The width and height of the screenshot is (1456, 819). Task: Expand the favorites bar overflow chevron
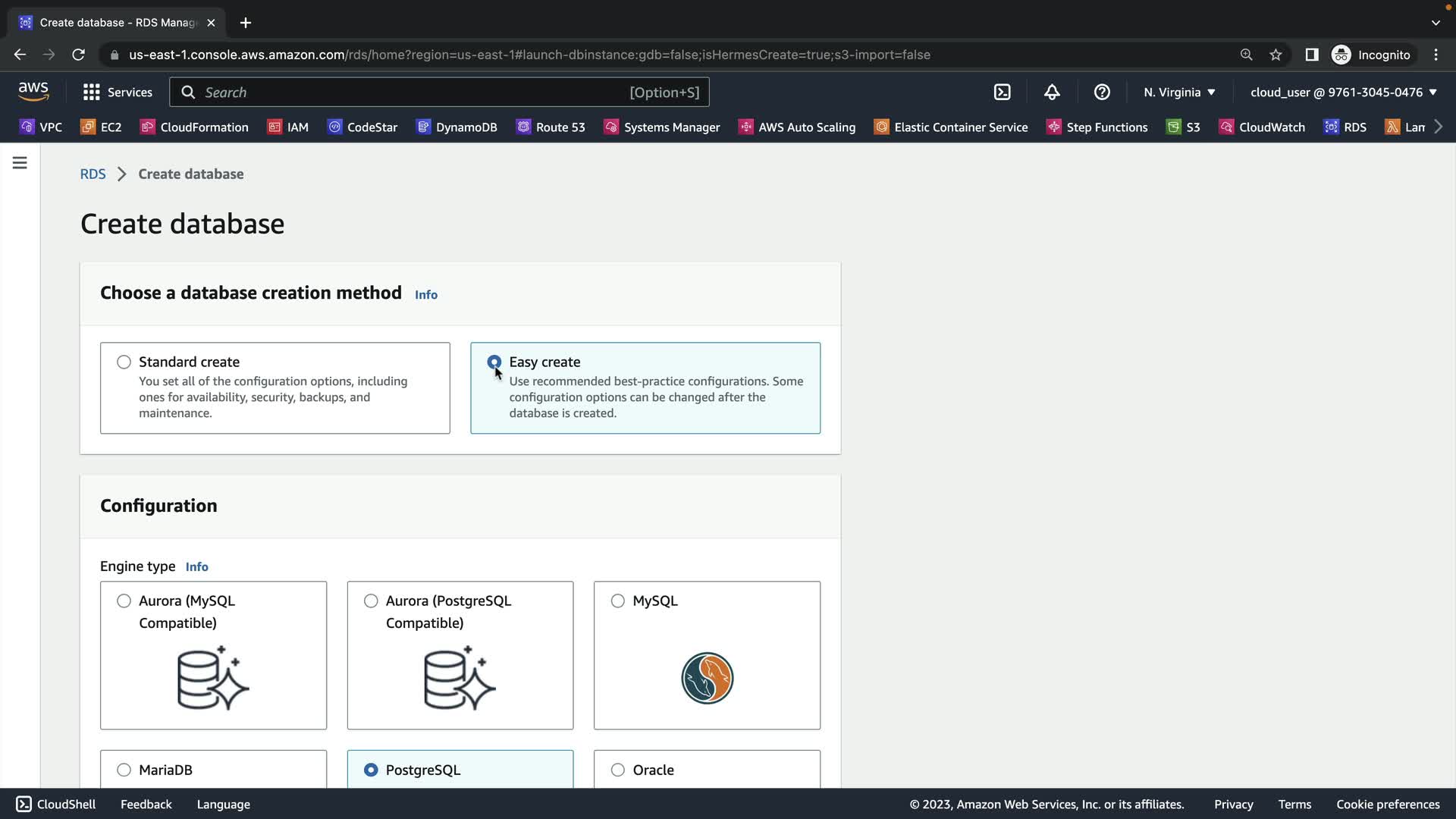tap(1439, 127)
